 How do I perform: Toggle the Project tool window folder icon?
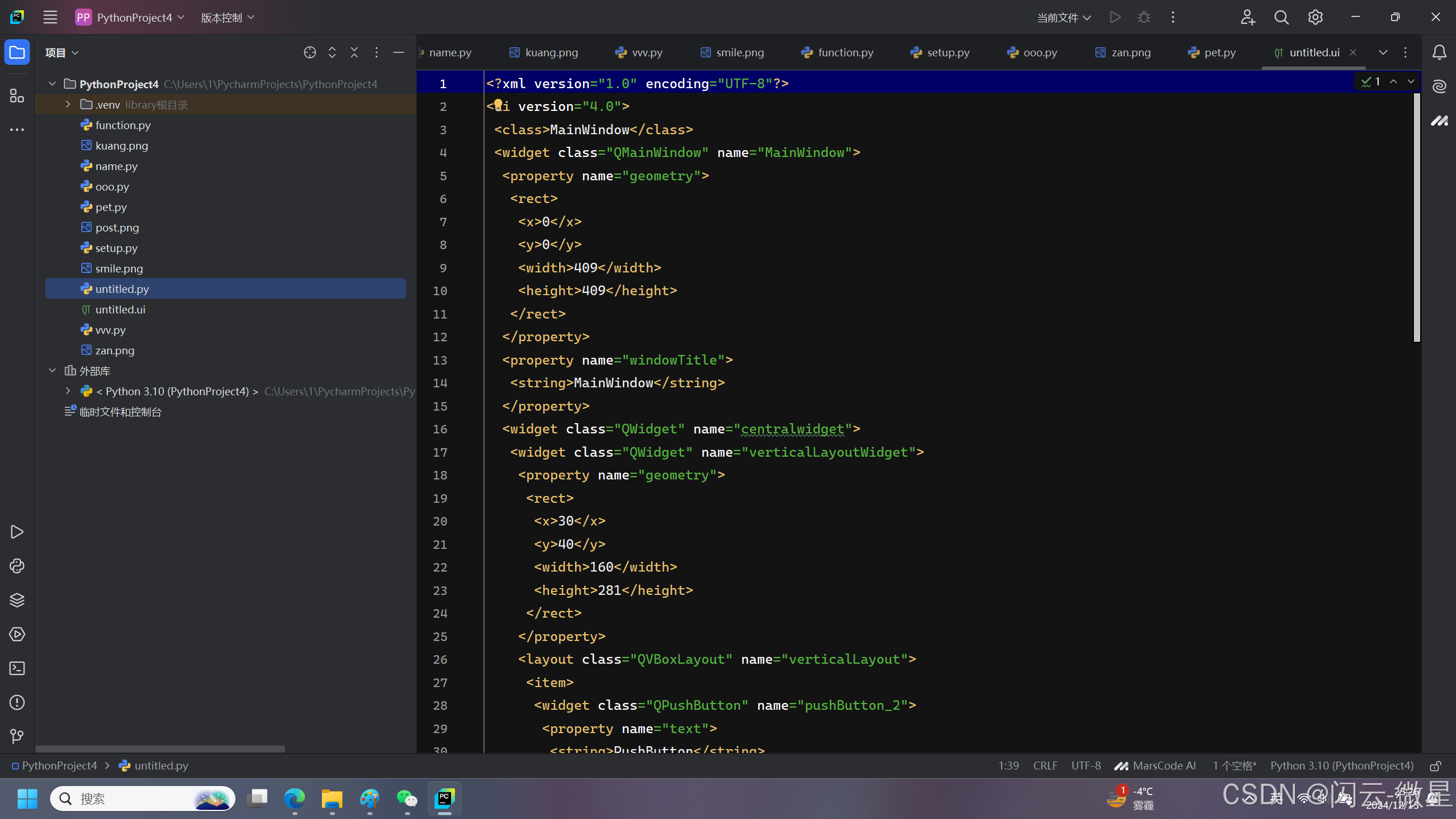(x=17, y=52)
